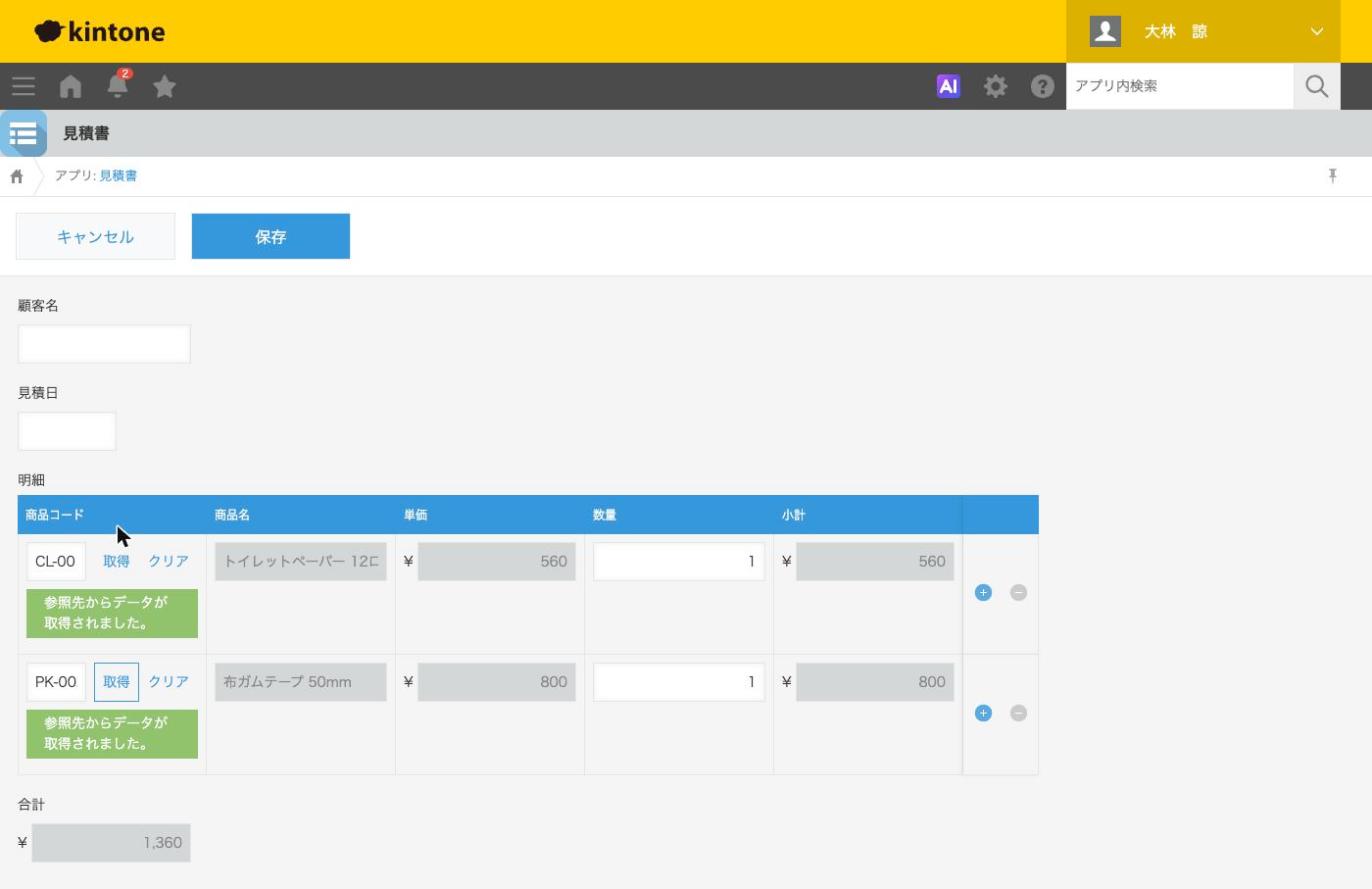Click 取得 for code PK-00

pos(116,682)
